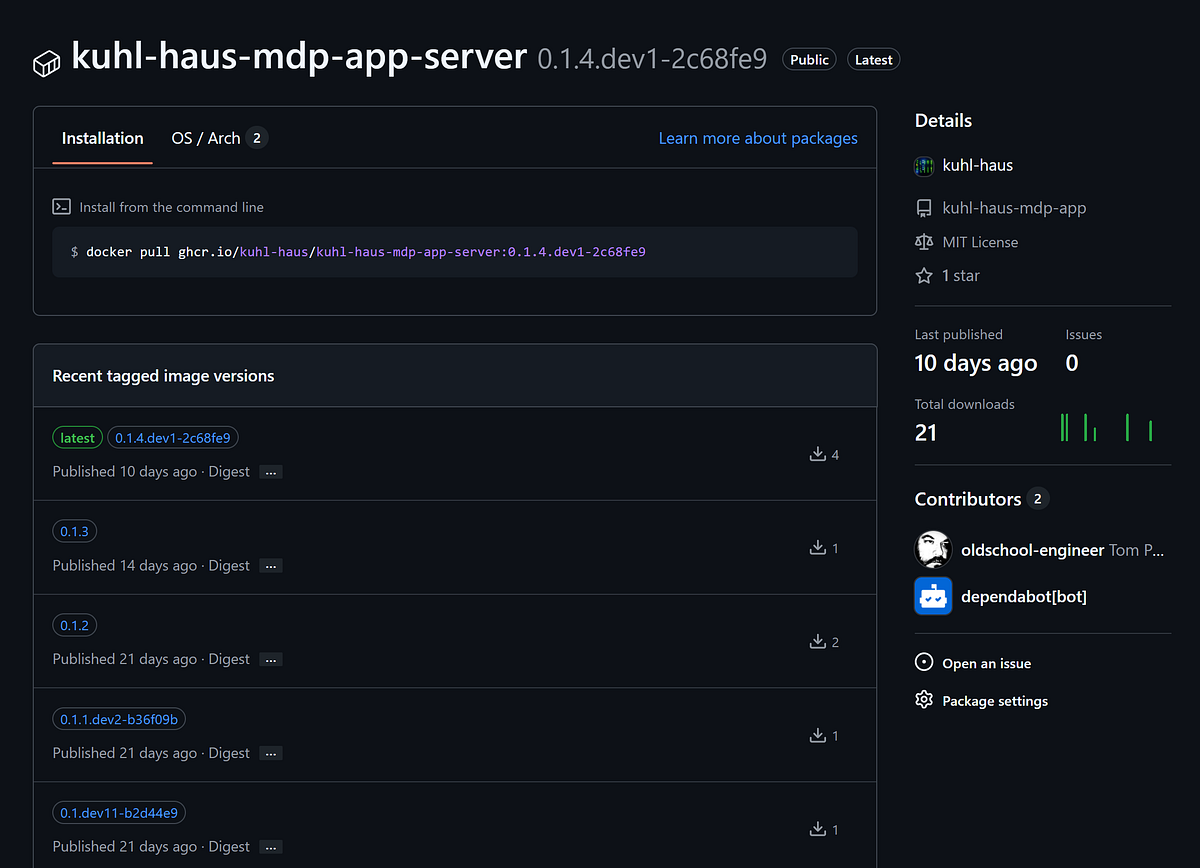The height and width of the screenshot is (868, 1200).
Task: Click the dependabot[bot] avatar icon
Action: point(933,596)
